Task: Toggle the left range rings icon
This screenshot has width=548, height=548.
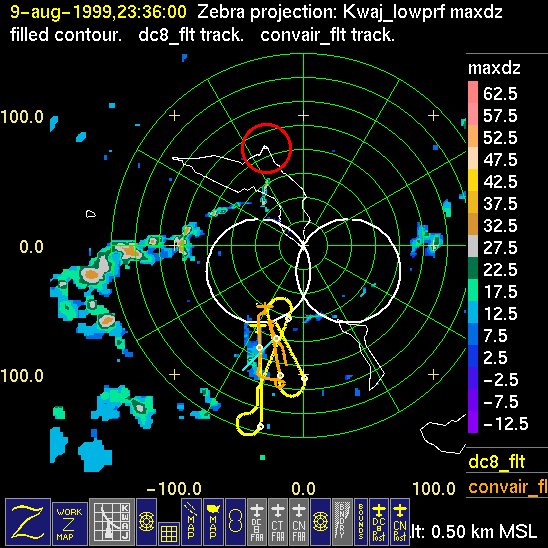Action: click(x=146, y=522)
